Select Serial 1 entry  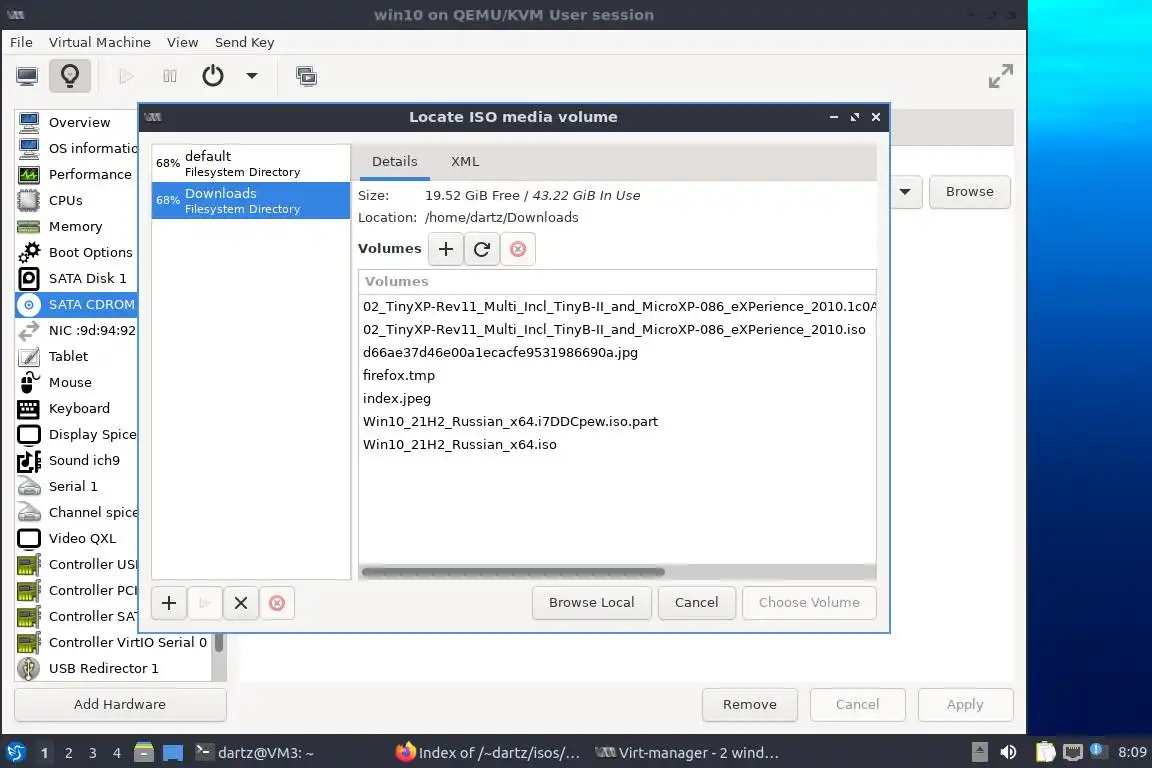coord(76,487)
